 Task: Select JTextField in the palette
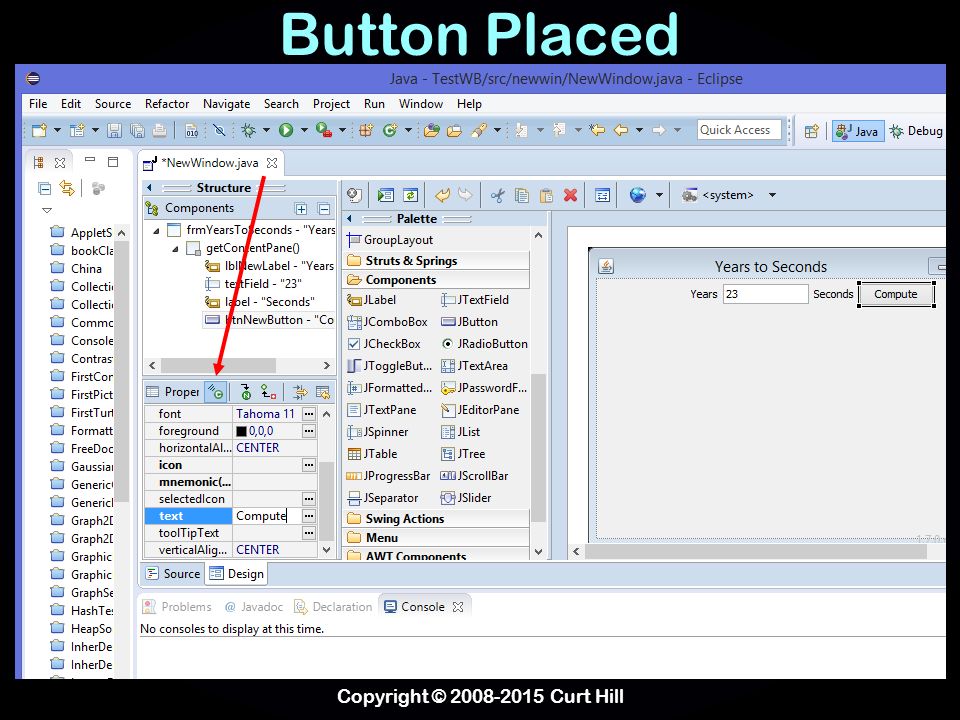pos(475,300)
